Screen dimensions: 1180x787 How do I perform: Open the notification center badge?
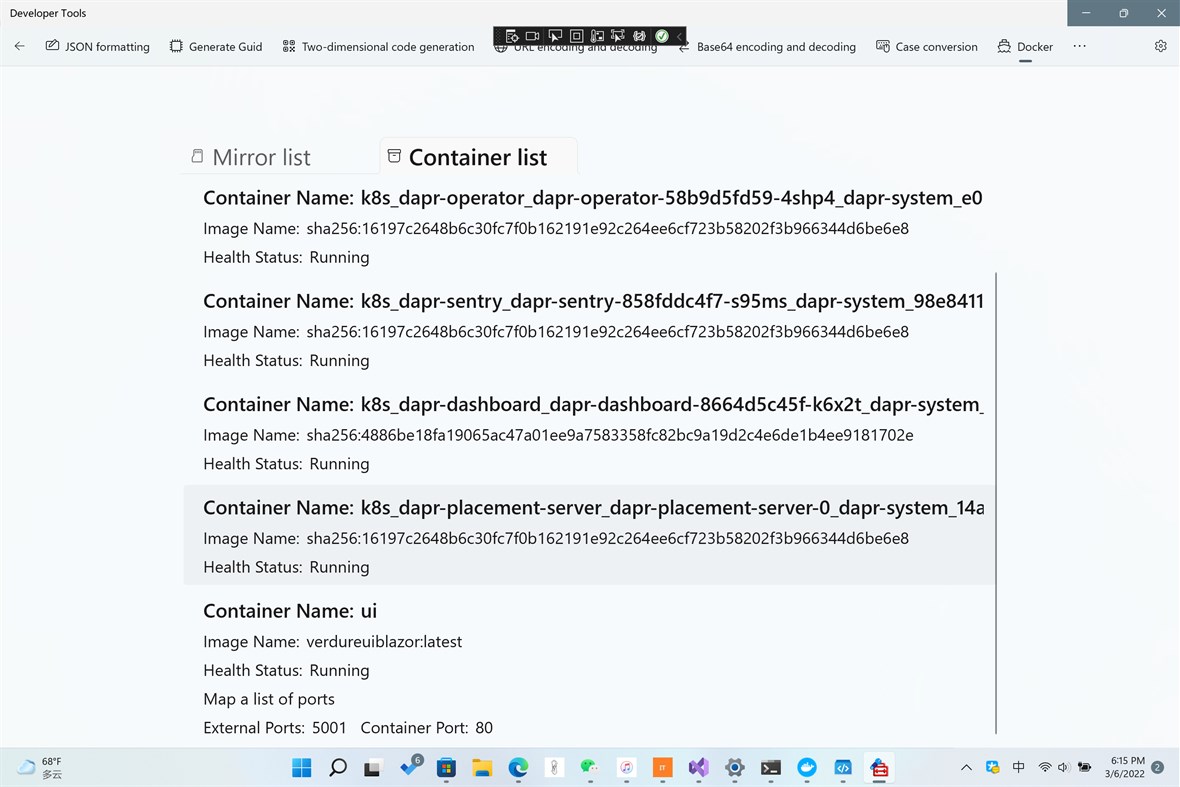[1158, 767]
